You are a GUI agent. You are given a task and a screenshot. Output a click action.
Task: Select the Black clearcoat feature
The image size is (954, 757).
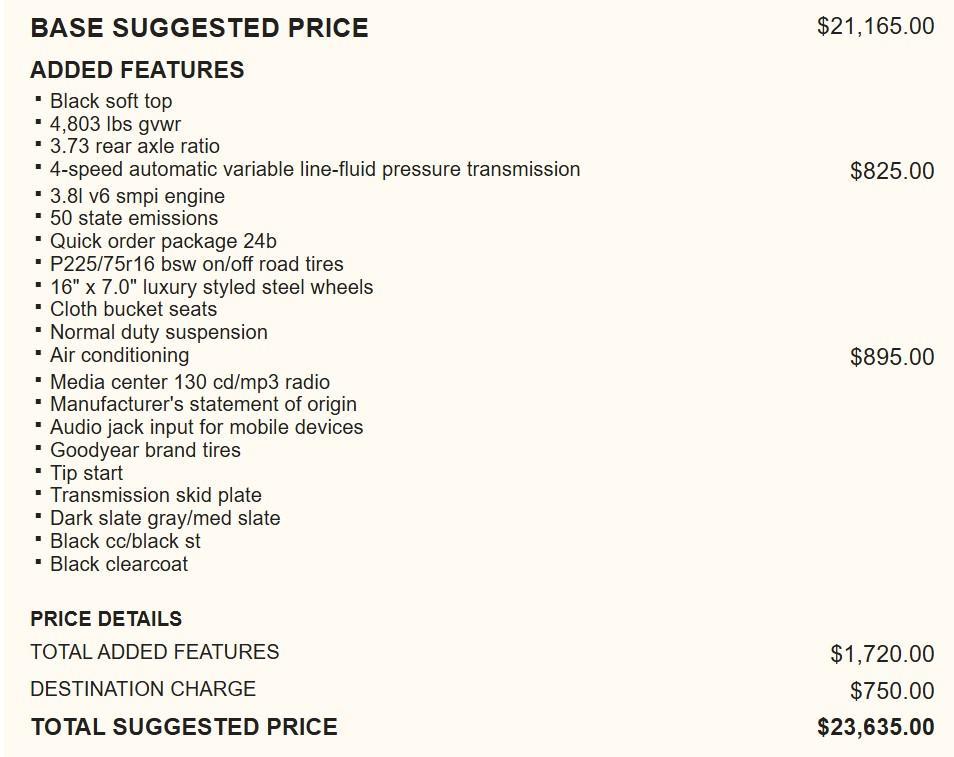119,564
